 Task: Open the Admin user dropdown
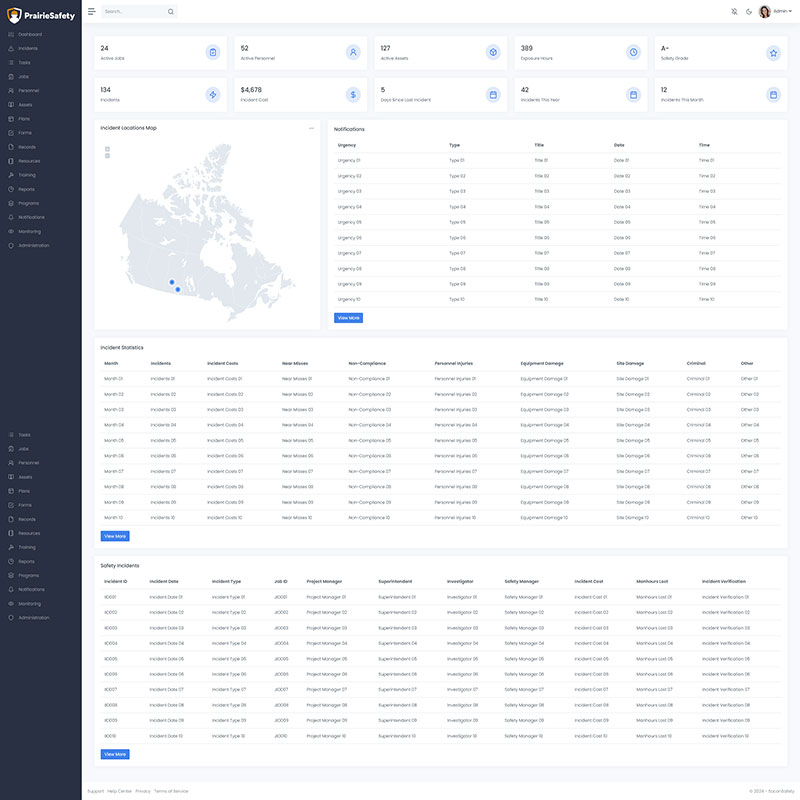click(x=777, y=12)
